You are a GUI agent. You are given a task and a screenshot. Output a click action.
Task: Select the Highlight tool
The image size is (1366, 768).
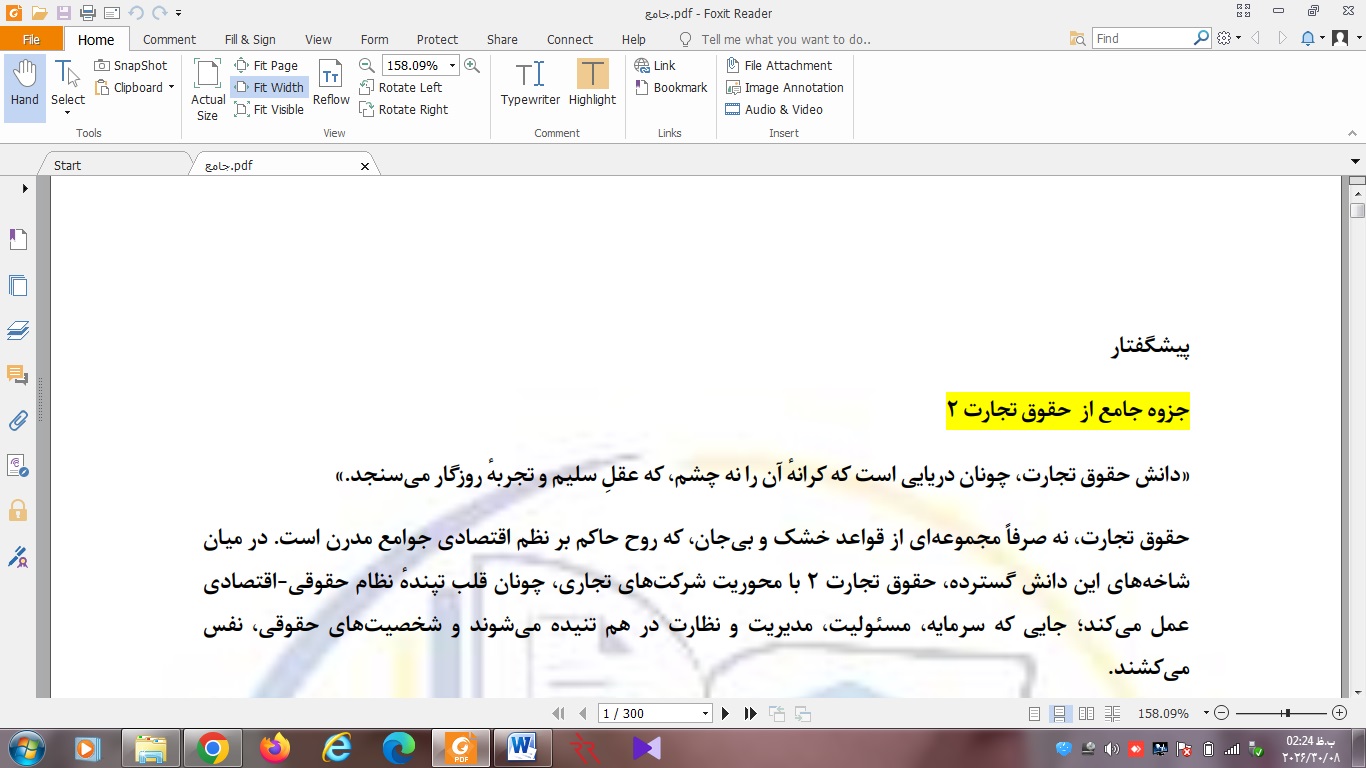point(592,82)
